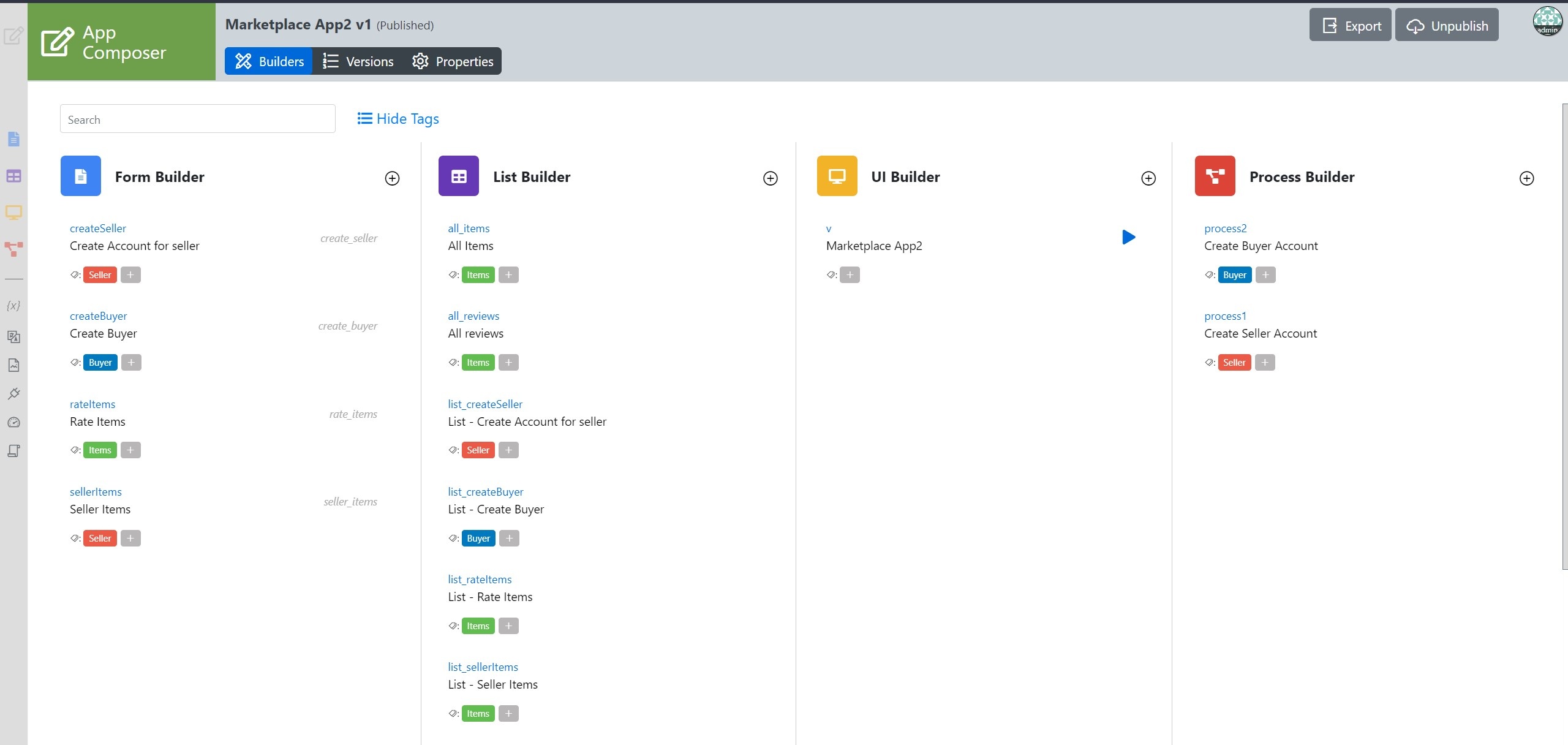
Task: Open performance gauge icon in sidebar
Action: tap(13, 422)
